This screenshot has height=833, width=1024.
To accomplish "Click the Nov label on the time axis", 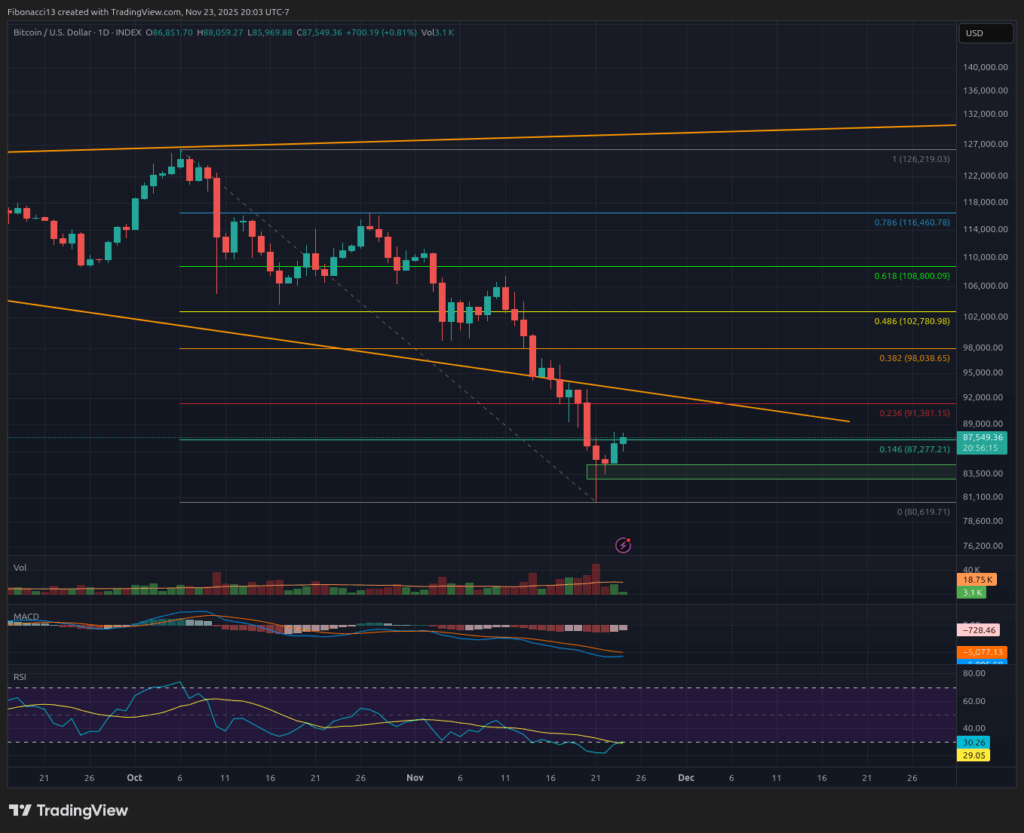I will (414, 778).
